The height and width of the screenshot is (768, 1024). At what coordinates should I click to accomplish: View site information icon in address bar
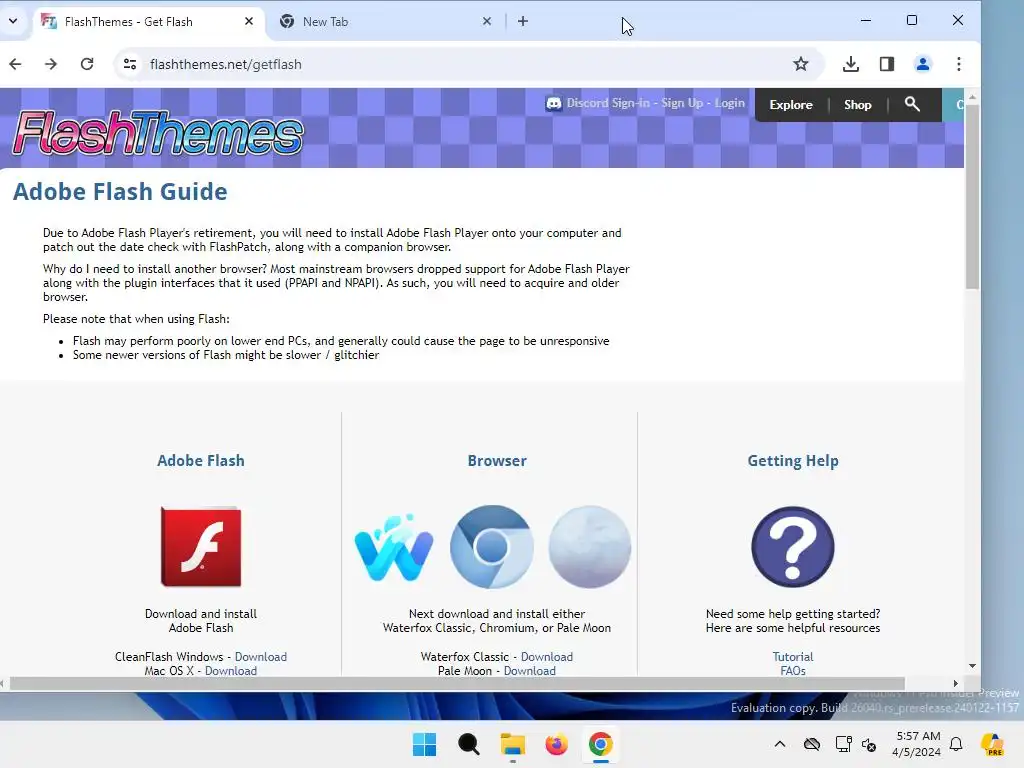coord(130,64)
